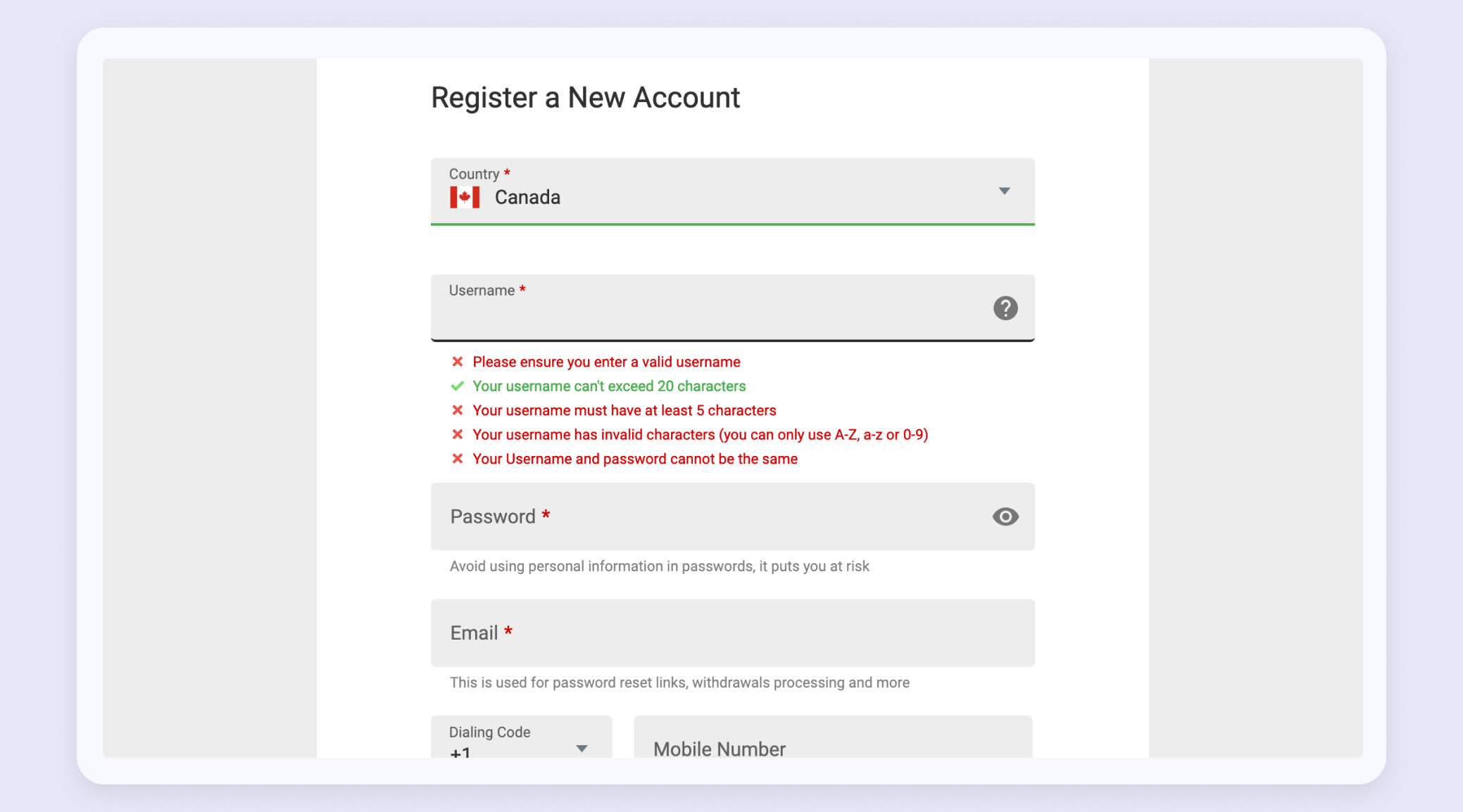The width and height of the screenshot is (1463, 812).
Task: Click green checkmark beside '20 characters' rule
Action: 458,386
